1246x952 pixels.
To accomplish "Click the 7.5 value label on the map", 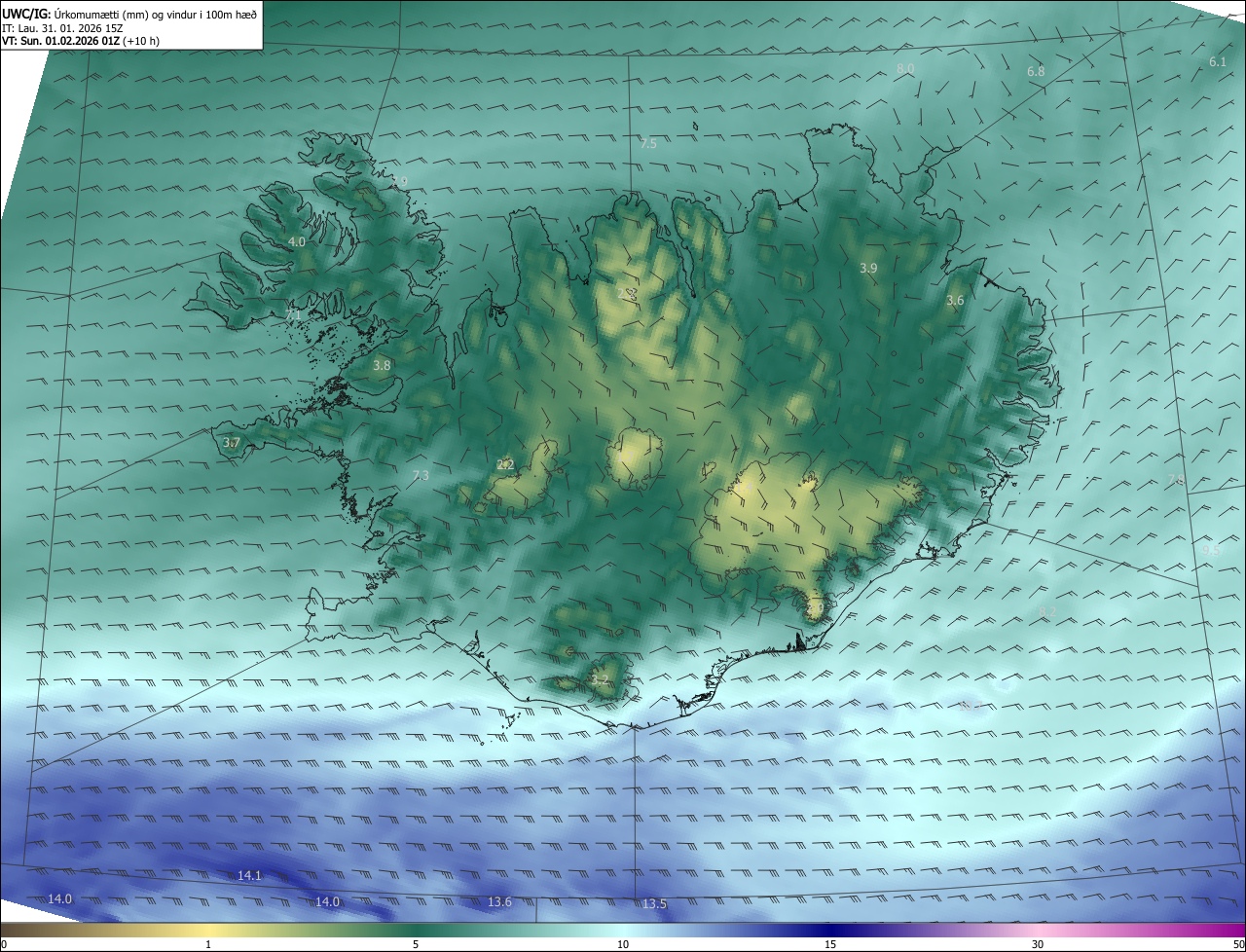I will (x=648, y=144).
